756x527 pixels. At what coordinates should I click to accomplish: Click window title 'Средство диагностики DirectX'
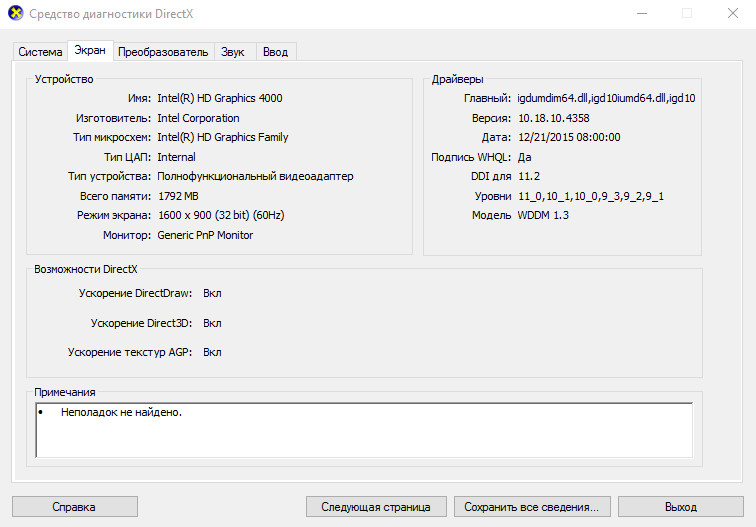point(111,14)
